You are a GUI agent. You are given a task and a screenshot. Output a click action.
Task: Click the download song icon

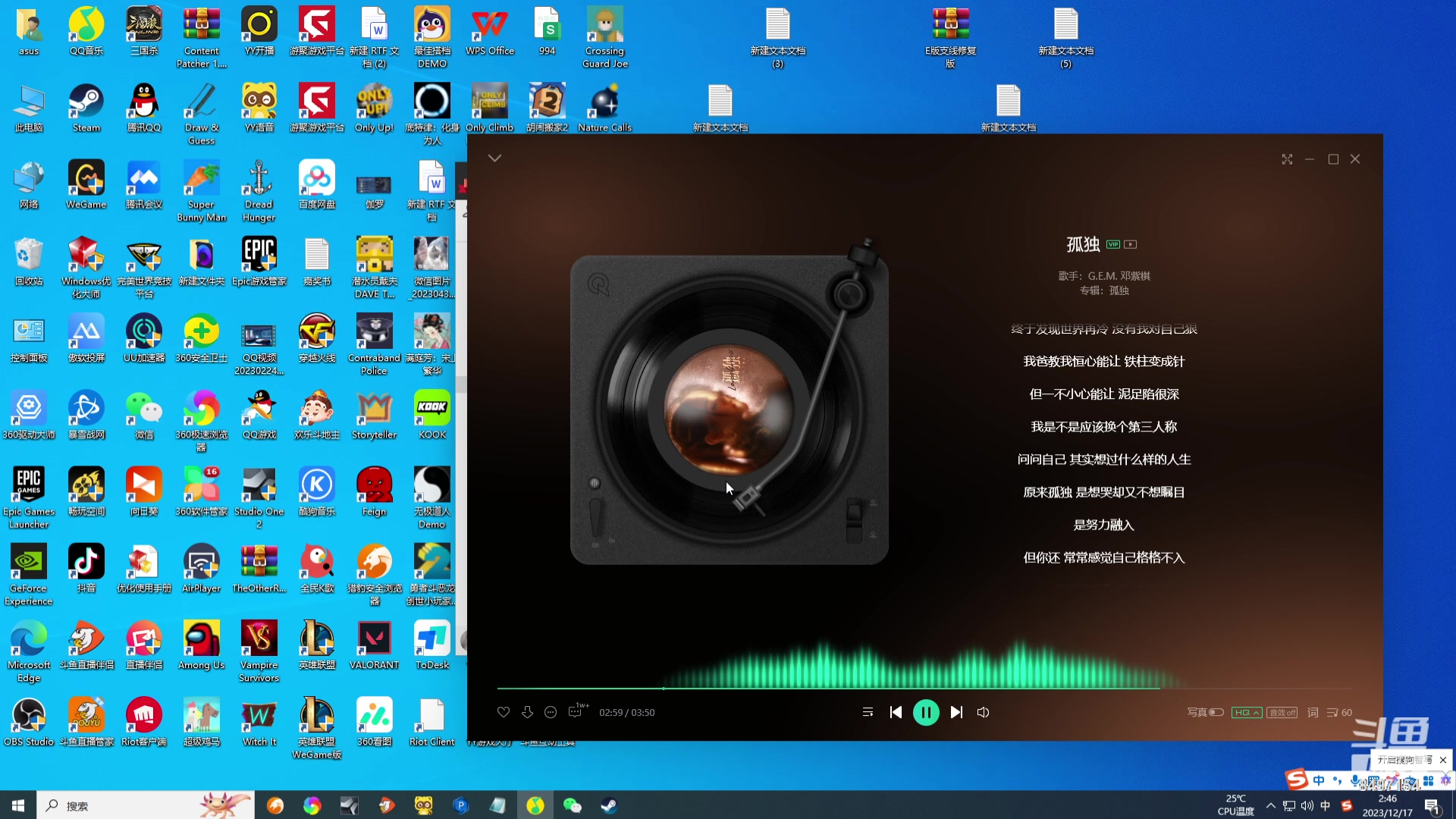527,712
